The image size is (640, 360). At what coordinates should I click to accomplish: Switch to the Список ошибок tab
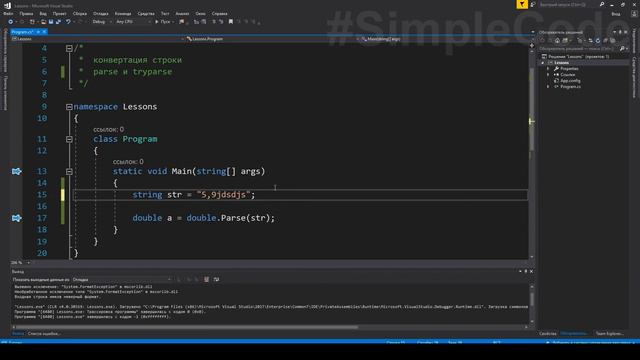click(44, 334)
